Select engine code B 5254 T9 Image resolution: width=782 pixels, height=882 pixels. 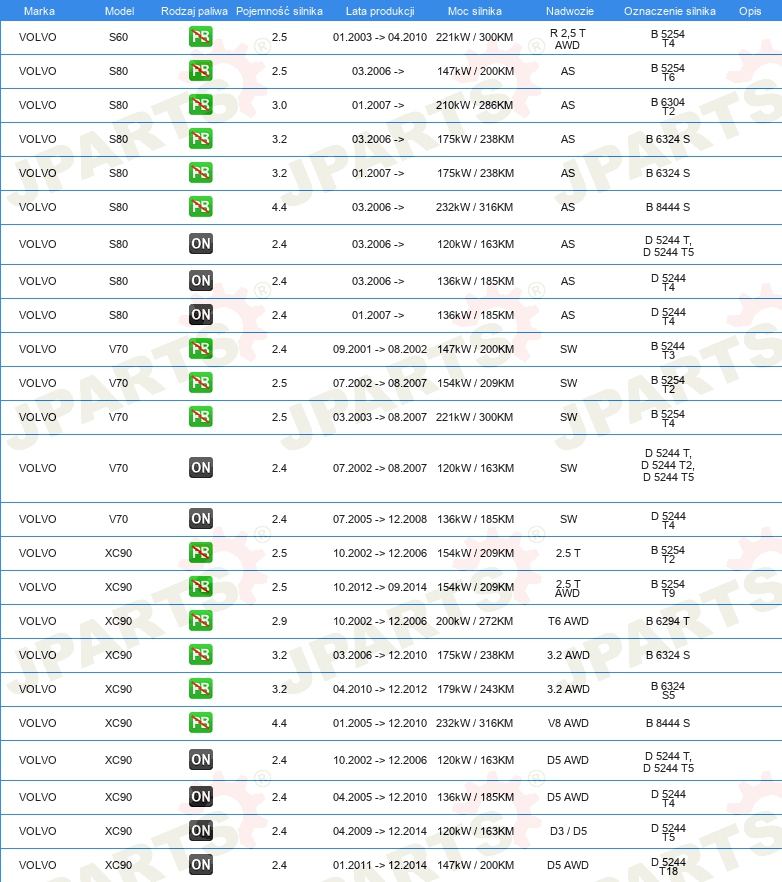coord(668,588)
